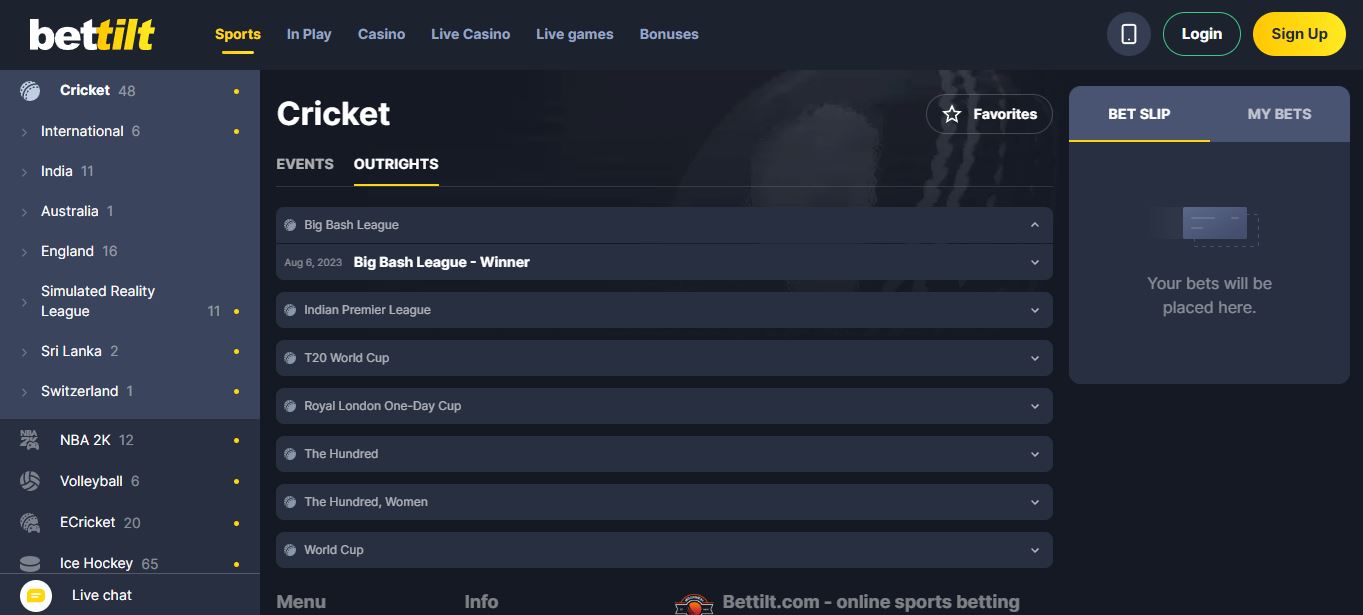
Task: Expand World Cup outrights chevron
Action: pos(1035,550)
